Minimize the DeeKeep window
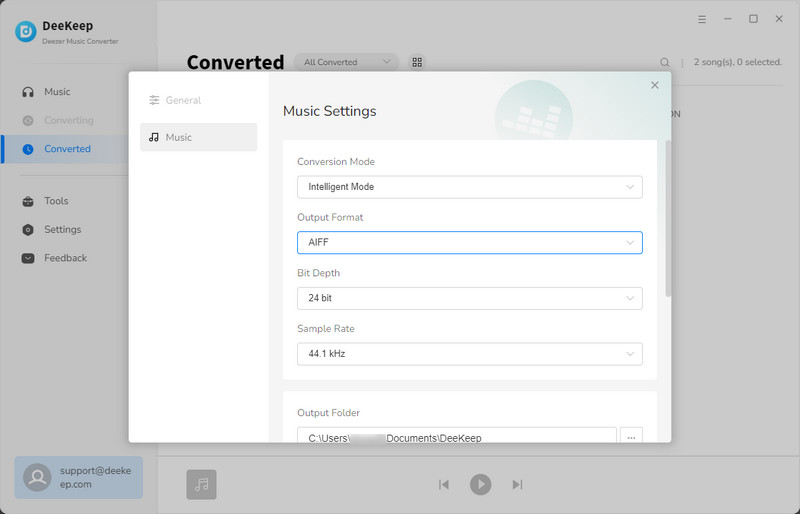The image size is (800, 514). point(728,19)
